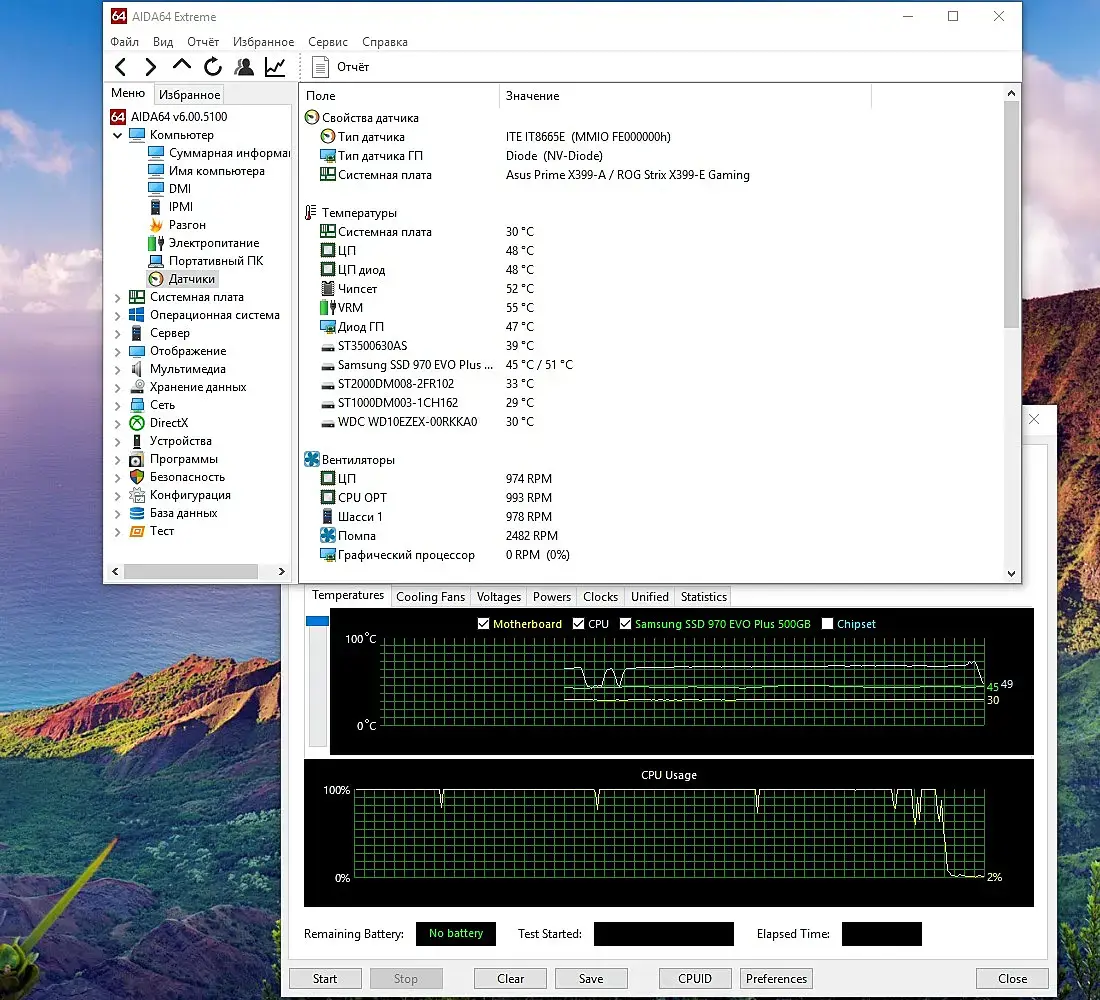Click the Мультимедиа speaker icon
Viewport: 1100px width, 1000px height.
[x=137, y=369]
